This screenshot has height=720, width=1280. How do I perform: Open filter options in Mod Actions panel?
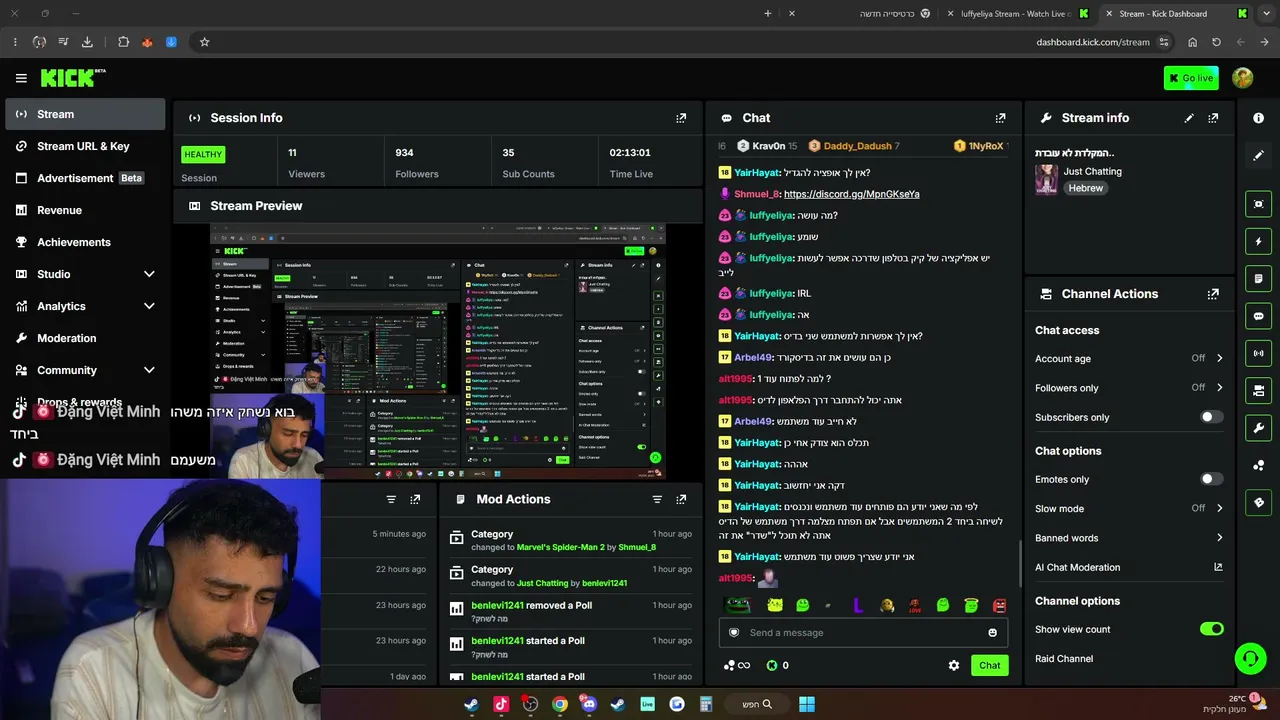click(657, 499)
